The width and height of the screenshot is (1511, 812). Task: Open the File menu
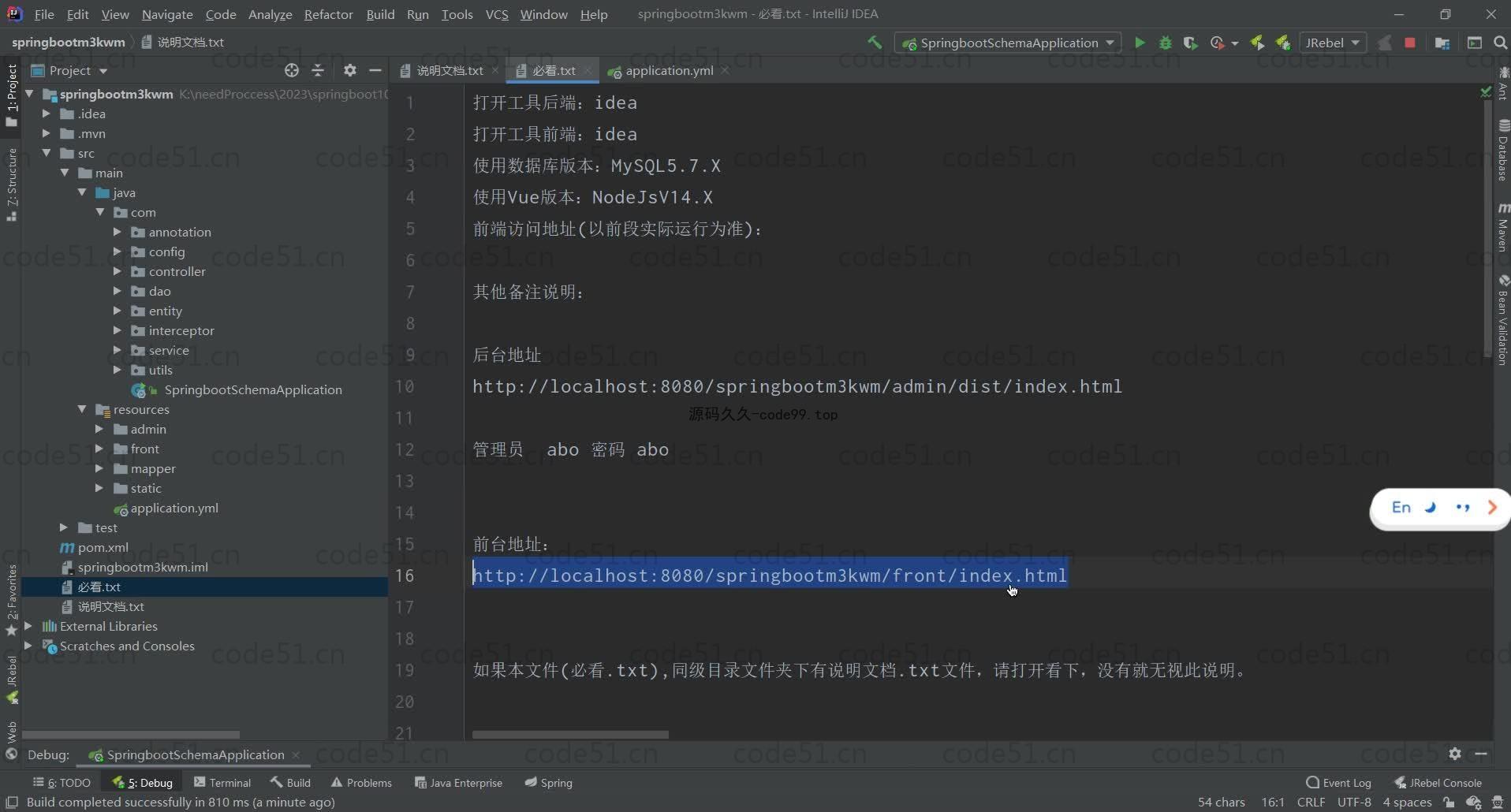pyautogui.click(x=44, y=14)
